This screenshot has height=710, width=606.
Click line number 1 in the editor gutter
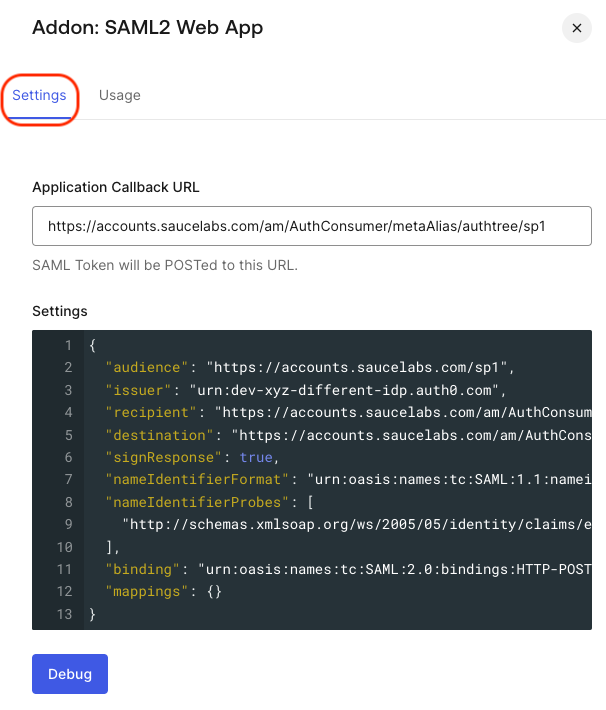click(67, 345)
